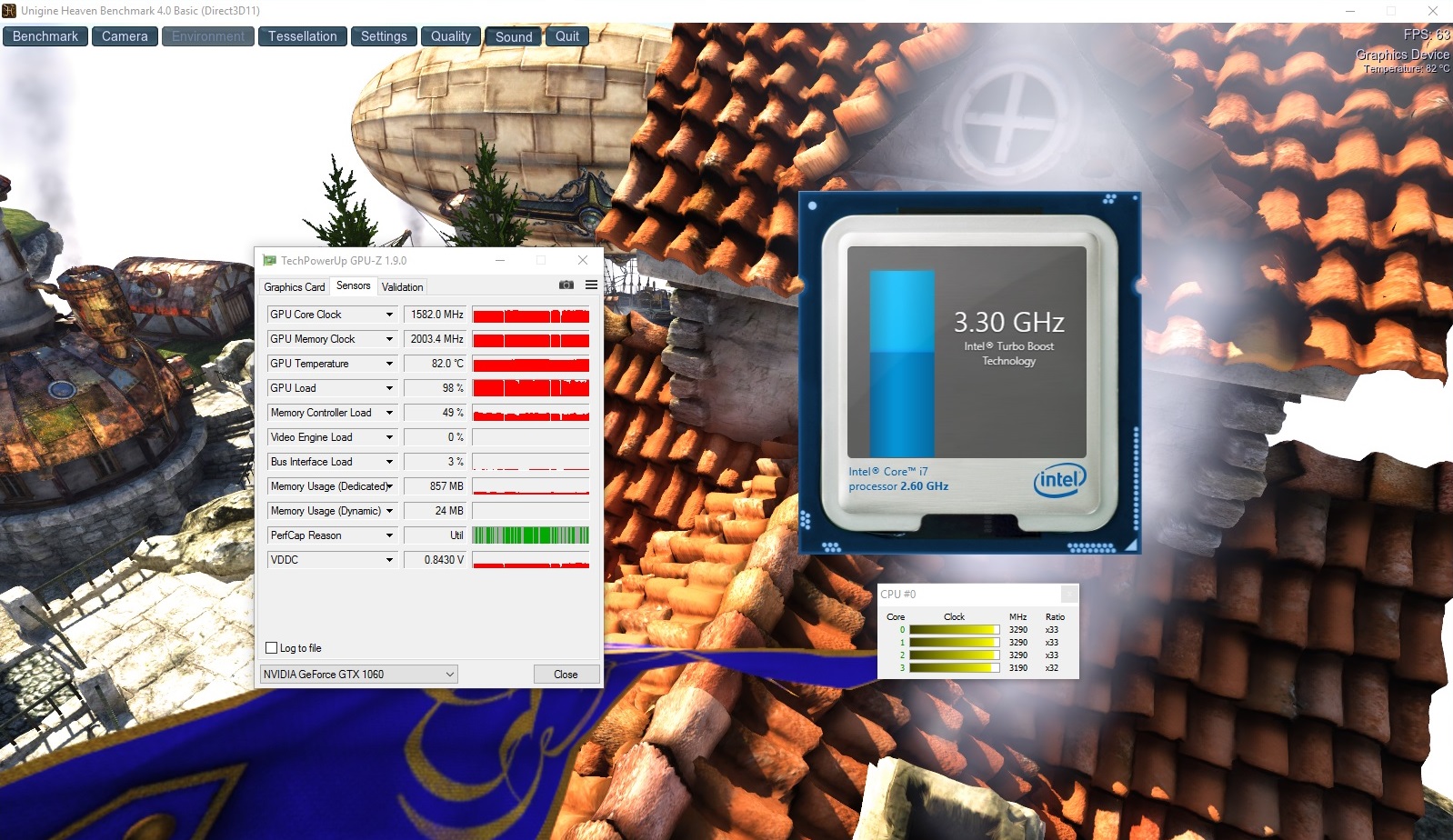
Task: Click the Unigine Heaven title bar icon
Action: point(9,11)
